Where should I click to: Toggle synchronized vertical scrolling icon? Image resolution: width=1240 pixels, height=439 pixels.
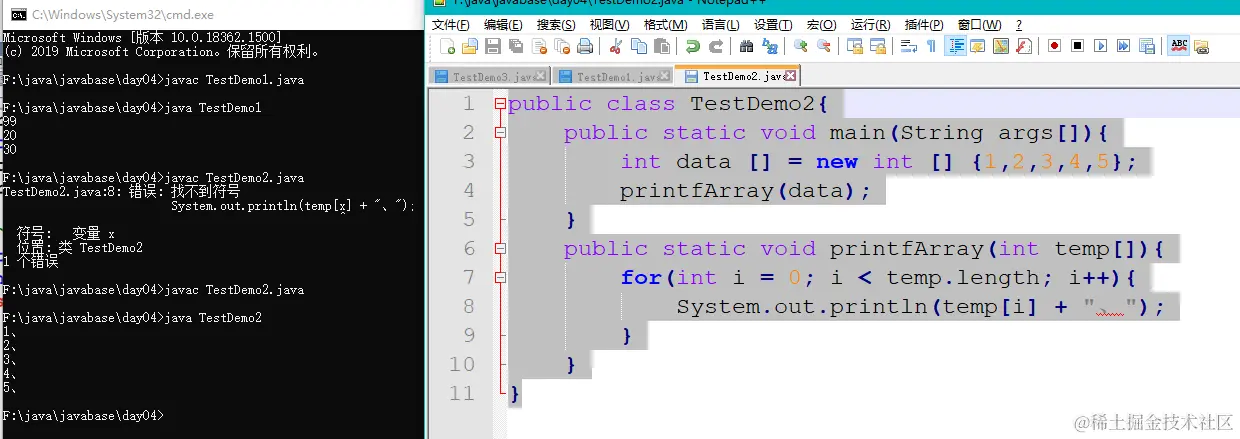pos(855,46)
